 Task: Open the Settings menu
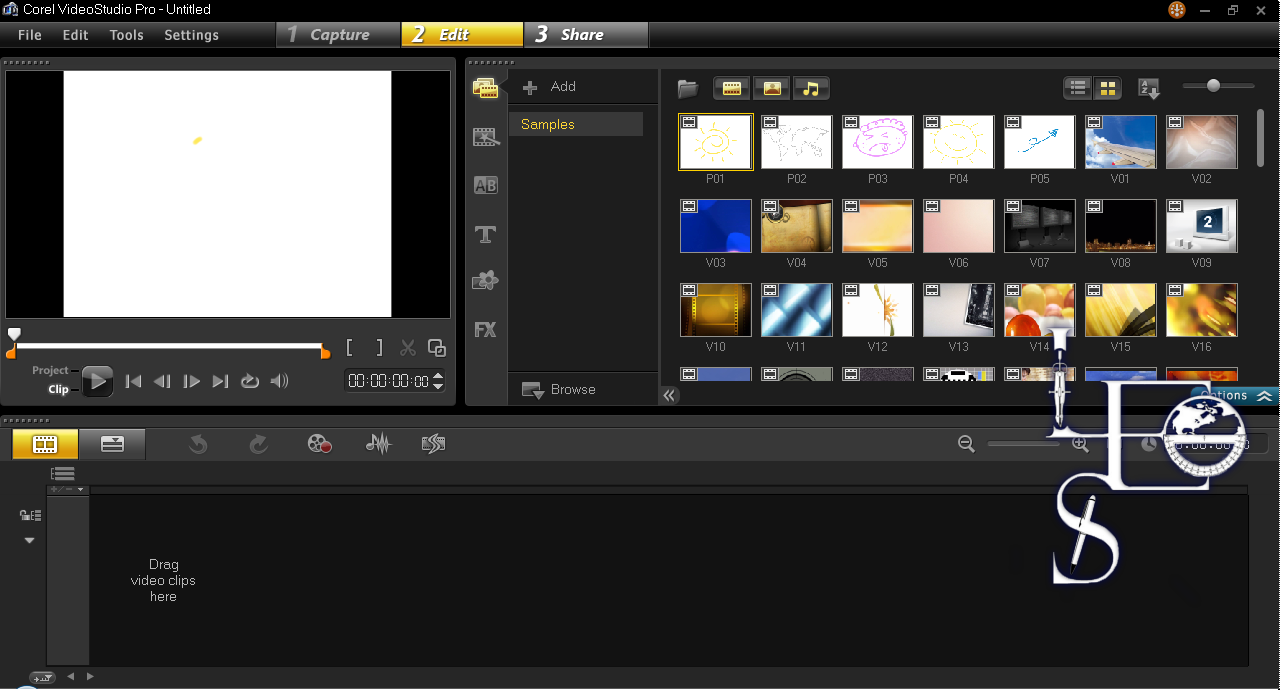191,35
